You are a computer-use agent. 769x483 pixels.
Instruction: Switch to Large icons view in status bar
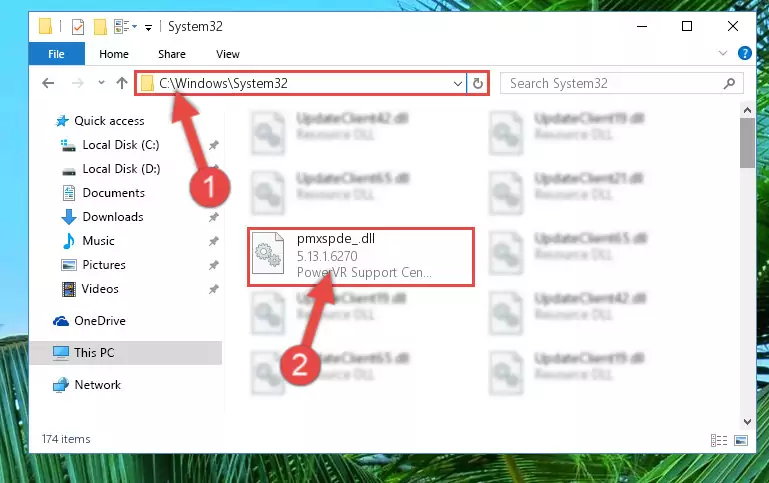[741, 440]
